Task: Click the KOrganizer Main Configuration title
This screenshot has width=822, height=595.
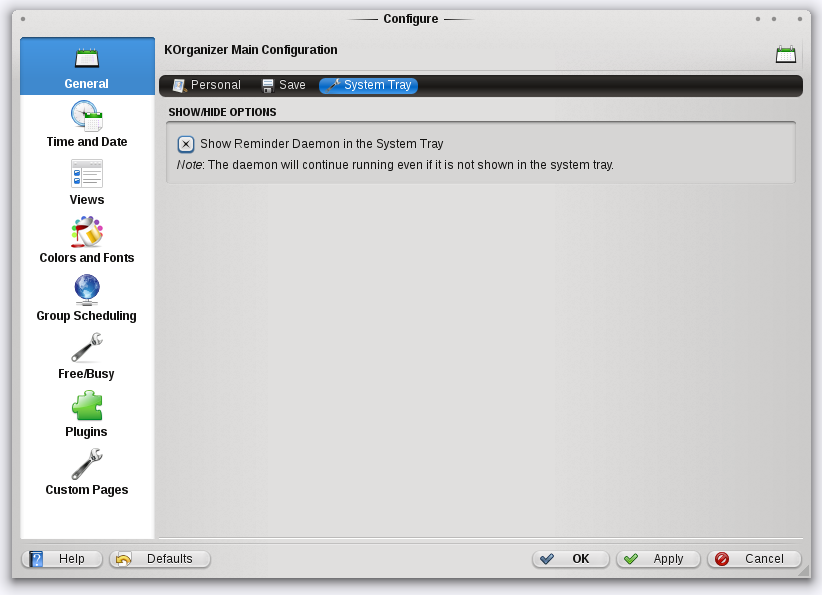Action: point(251,50)
